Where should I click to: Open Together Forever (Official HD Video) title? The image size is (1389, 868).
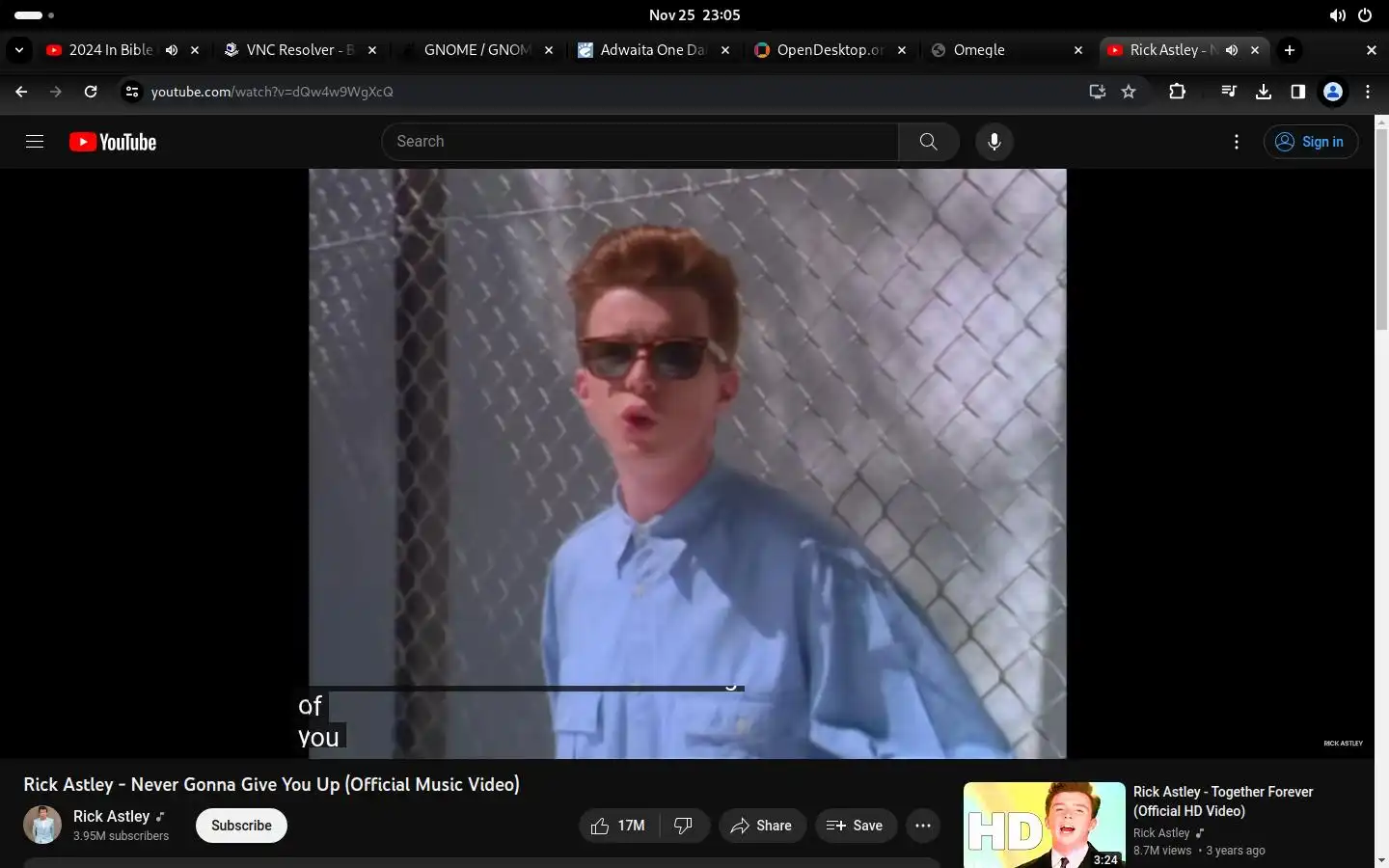pos(1223,801)
